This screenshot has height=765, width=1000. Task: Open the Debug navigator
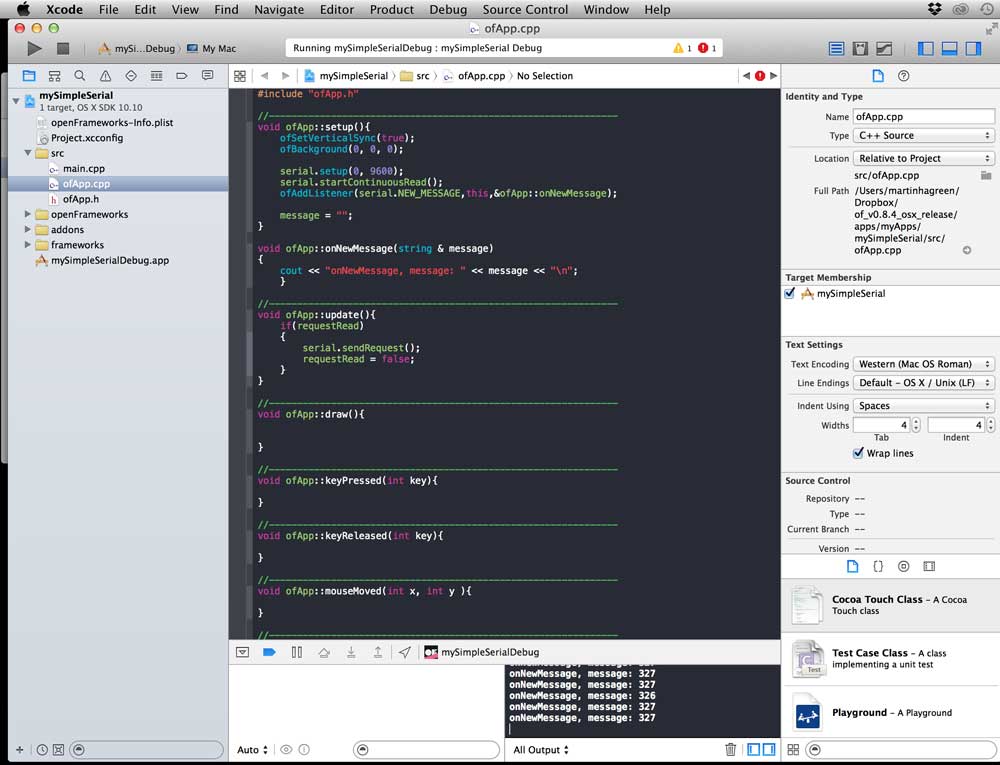[156, 76]
